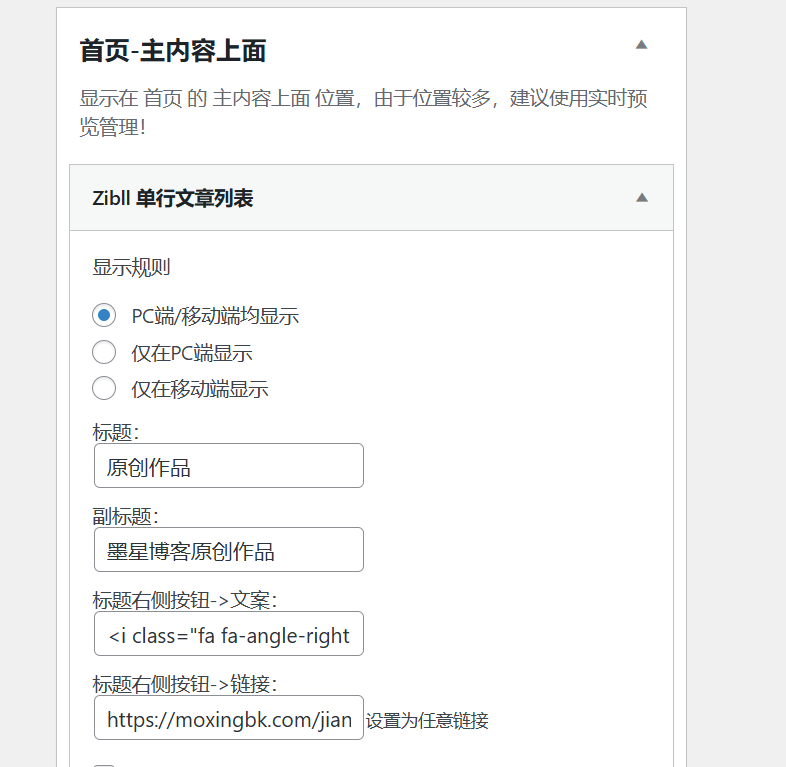Click the 首页-主内容上面 heading
786x767 pixels.
[x=173, y=51]
